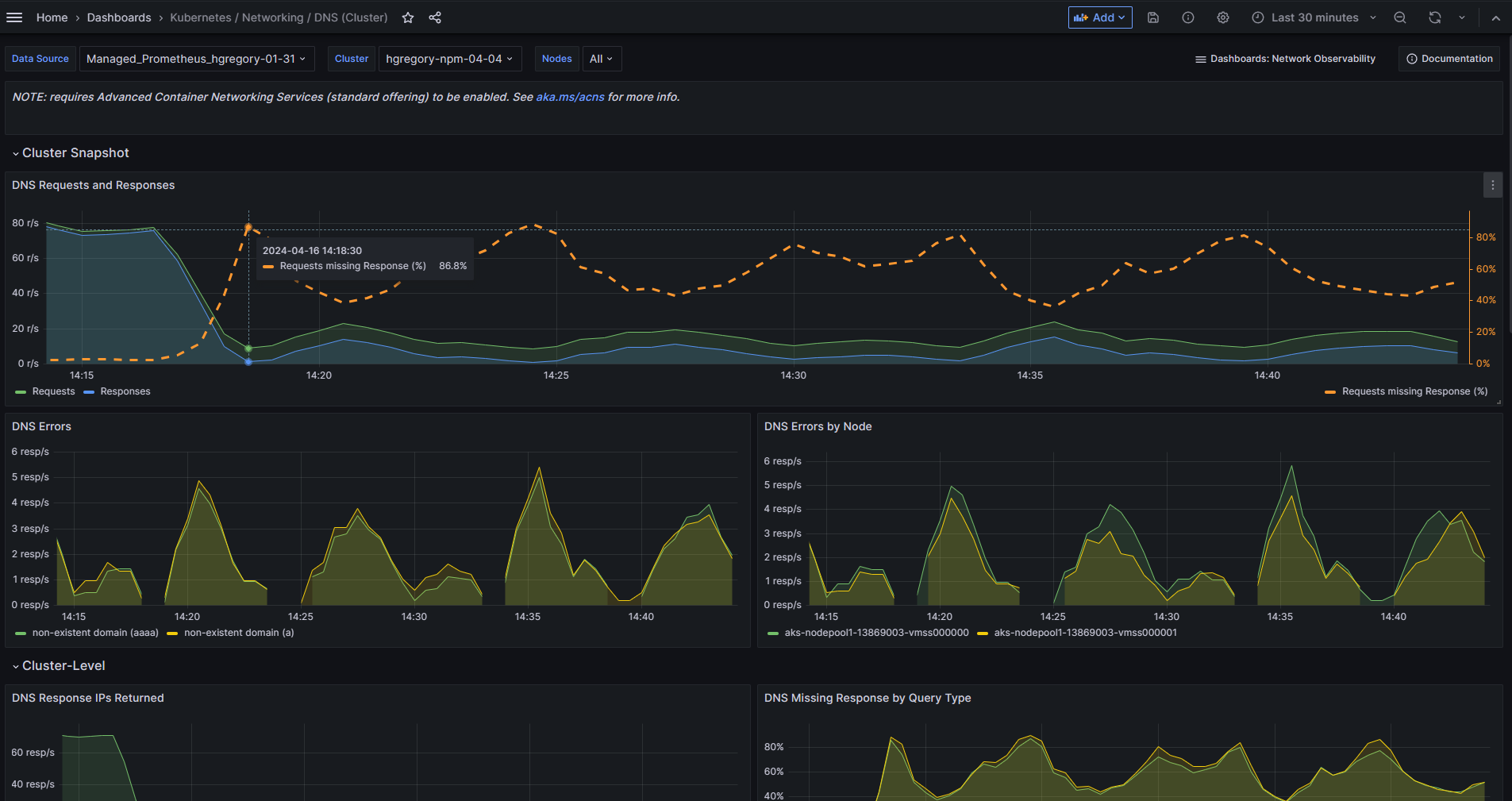This screenshot has height=801, width=1512.
Task: Zoom out the time range
Action: point(1400,17)
